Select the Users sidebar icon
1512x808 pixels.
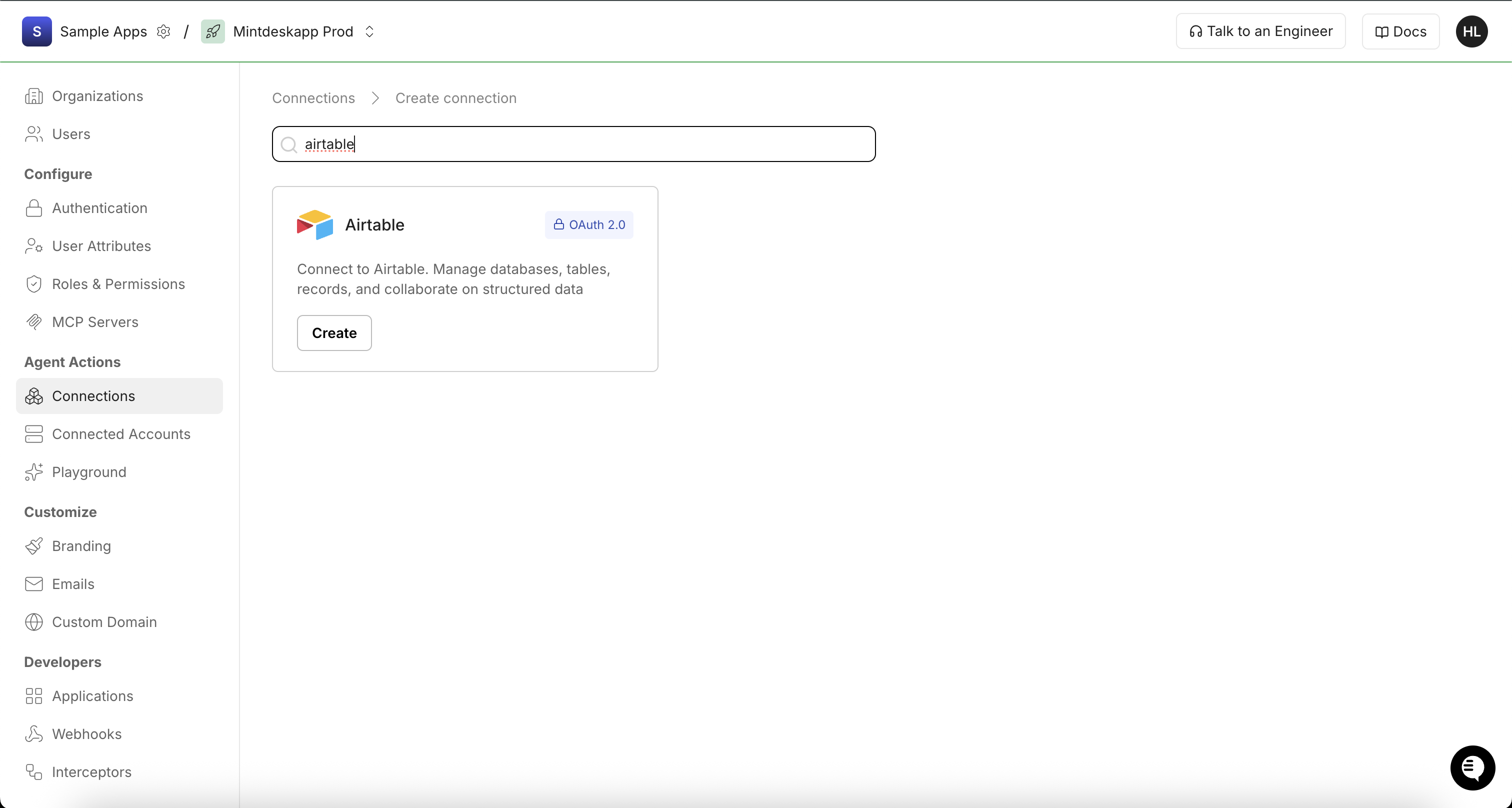click(33, 134)
